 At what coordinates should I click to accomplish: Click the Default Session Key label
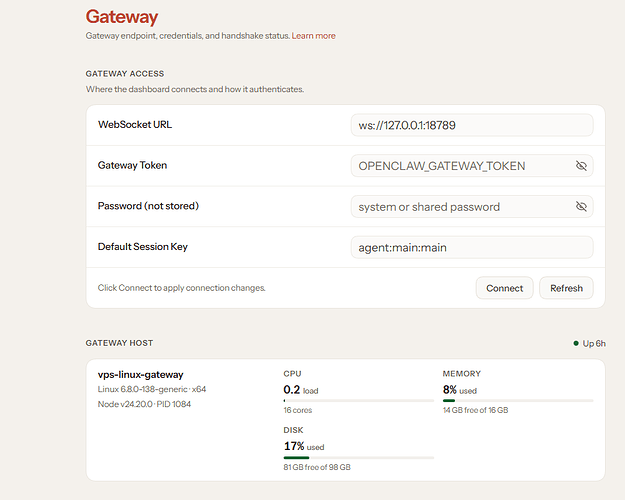pyautogui.click(x=143, y=247)
